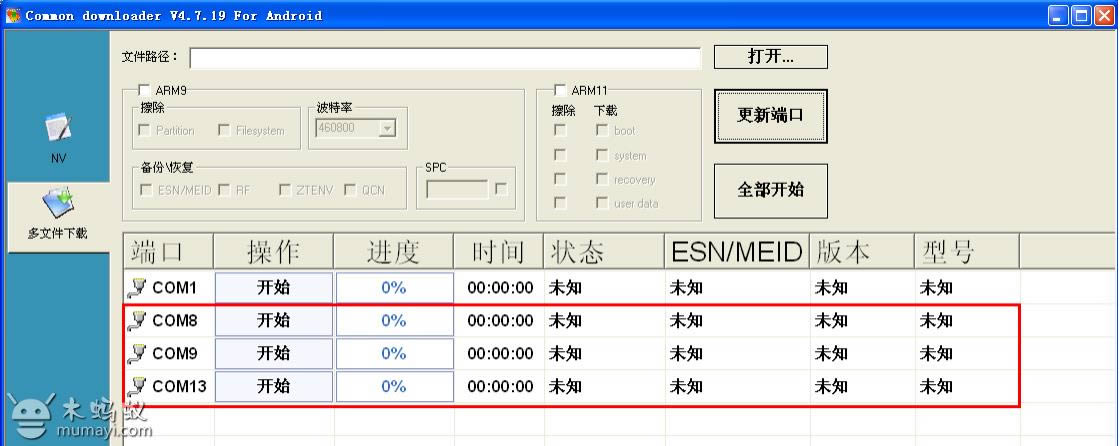Click the 更新端口 button
The width and height of the screenshot is (1120, 446).
pyautogui.click(x=770, y=115)
